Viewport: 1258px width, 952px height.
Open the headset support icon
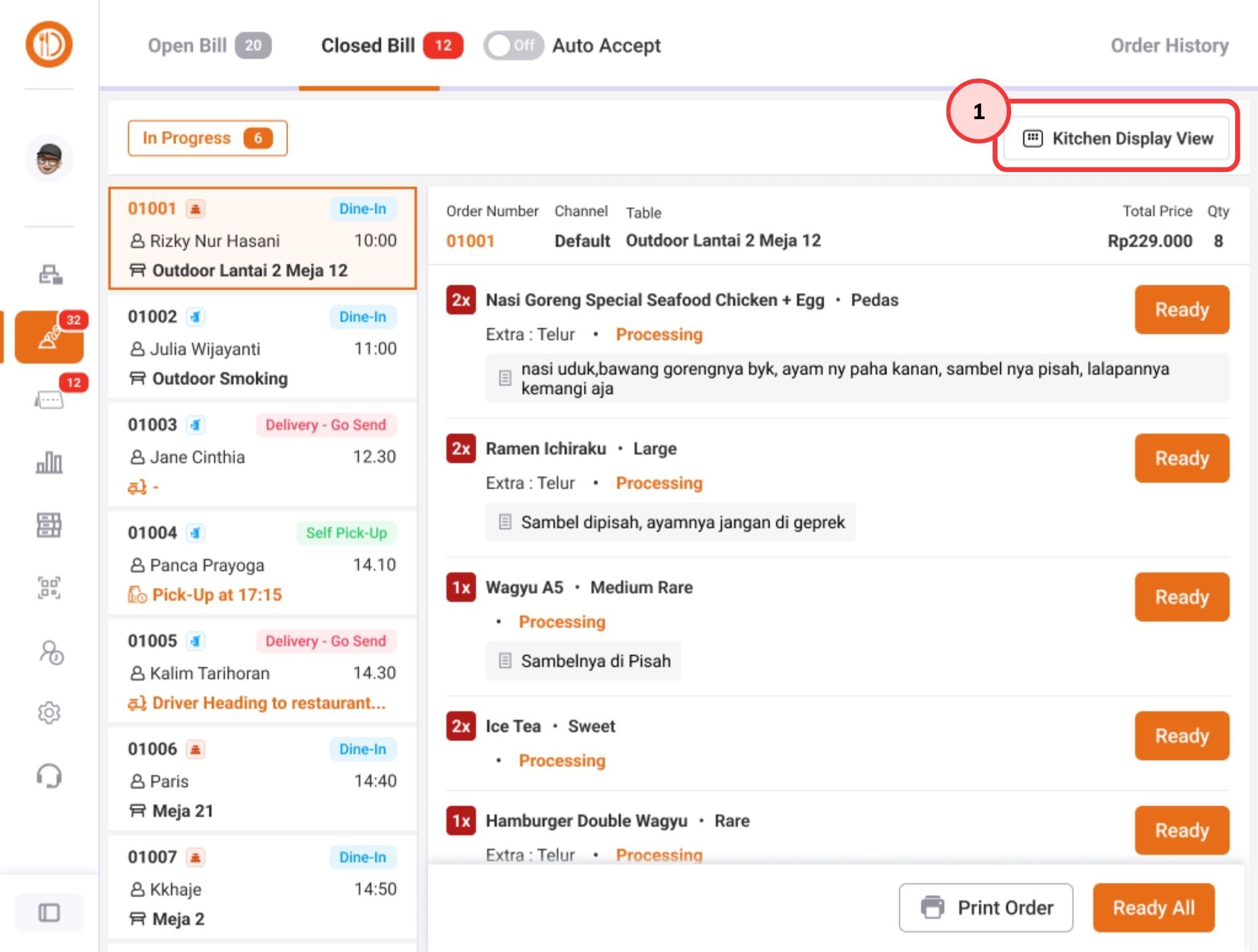pos(49,776)
